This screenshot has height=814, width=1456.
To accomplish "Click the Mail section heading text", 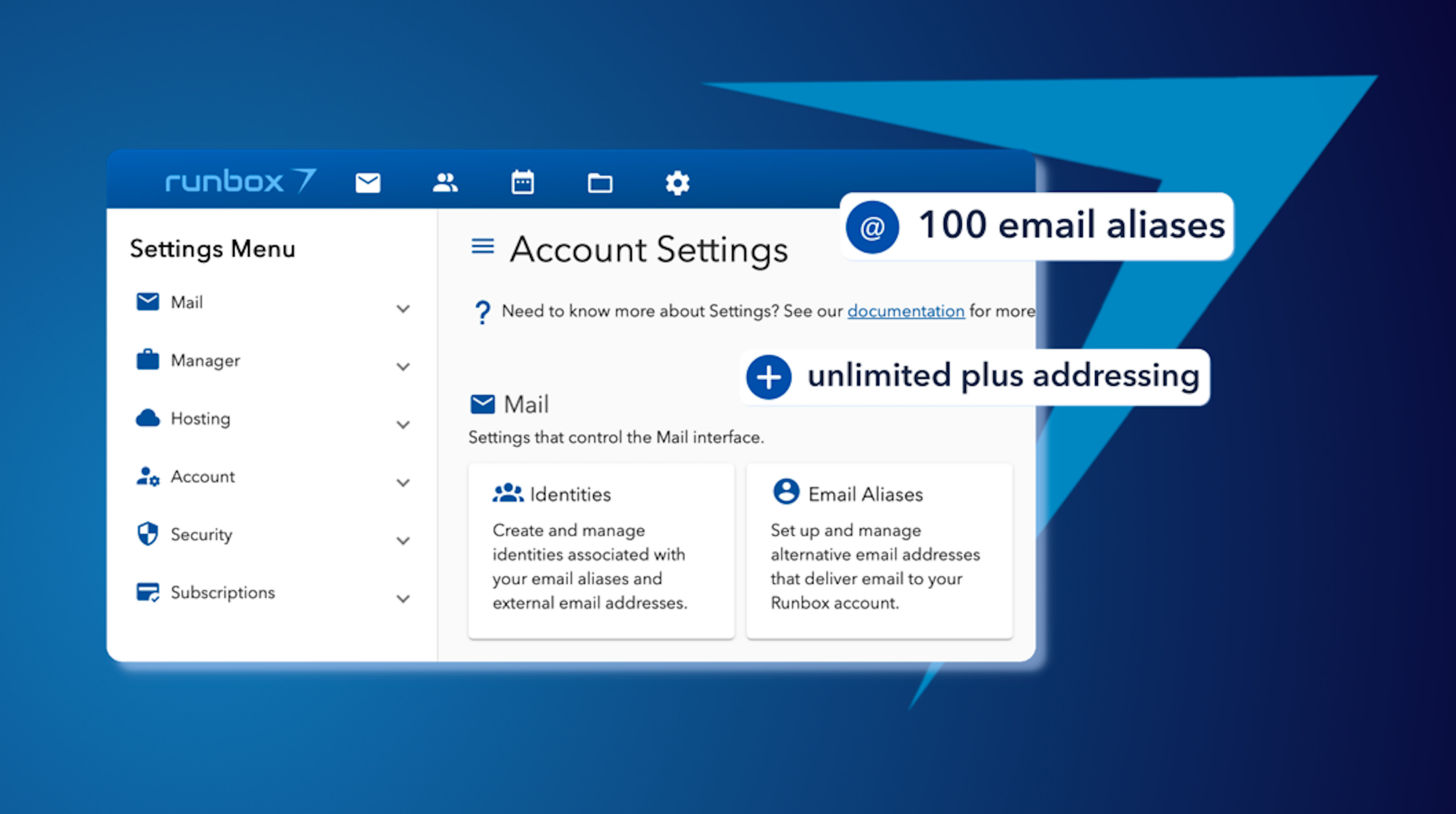I will pos(527,404).
